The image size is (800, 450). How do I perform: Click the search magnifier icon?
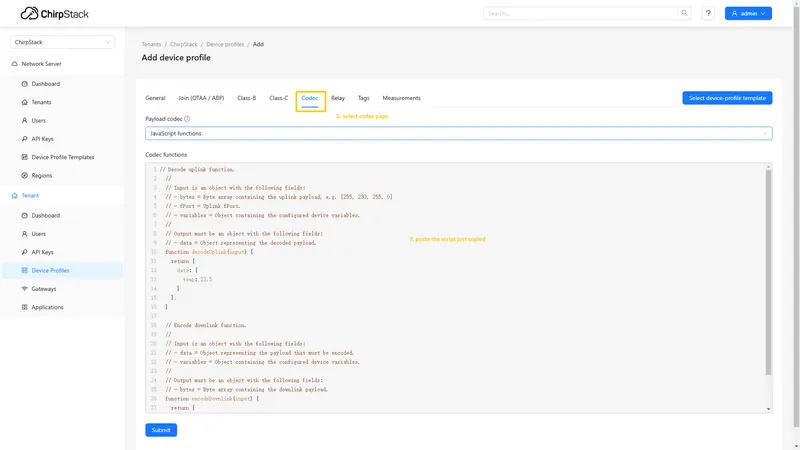tap(684, 13)
